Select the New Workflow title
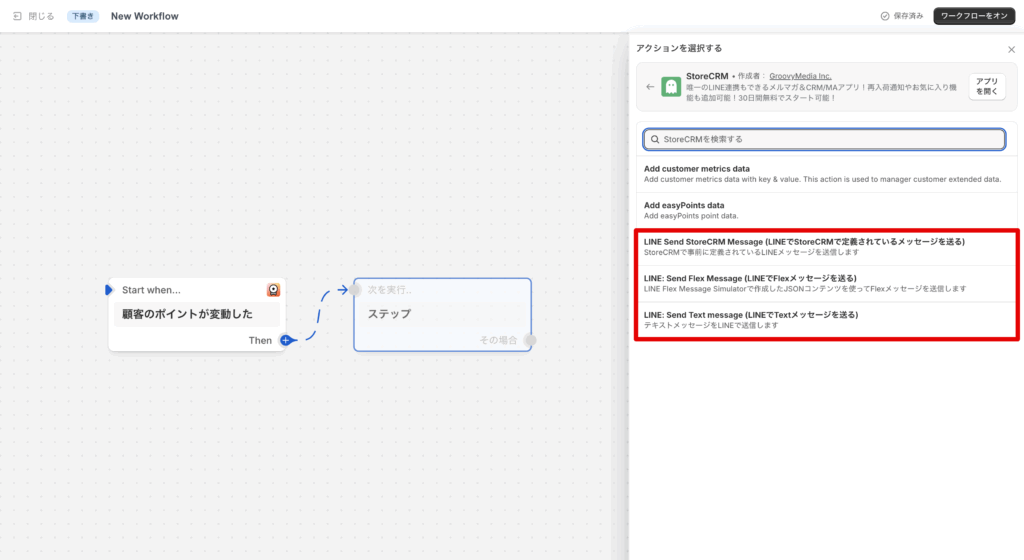The height and width of the screenshot is (560, 1024). [144, 16]
